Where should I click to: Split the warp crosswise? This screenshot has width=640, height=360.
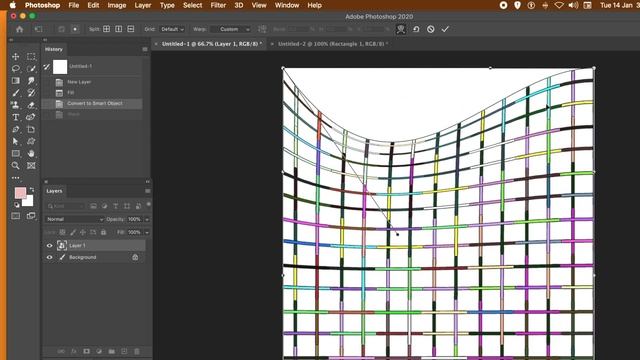[107, 29]
